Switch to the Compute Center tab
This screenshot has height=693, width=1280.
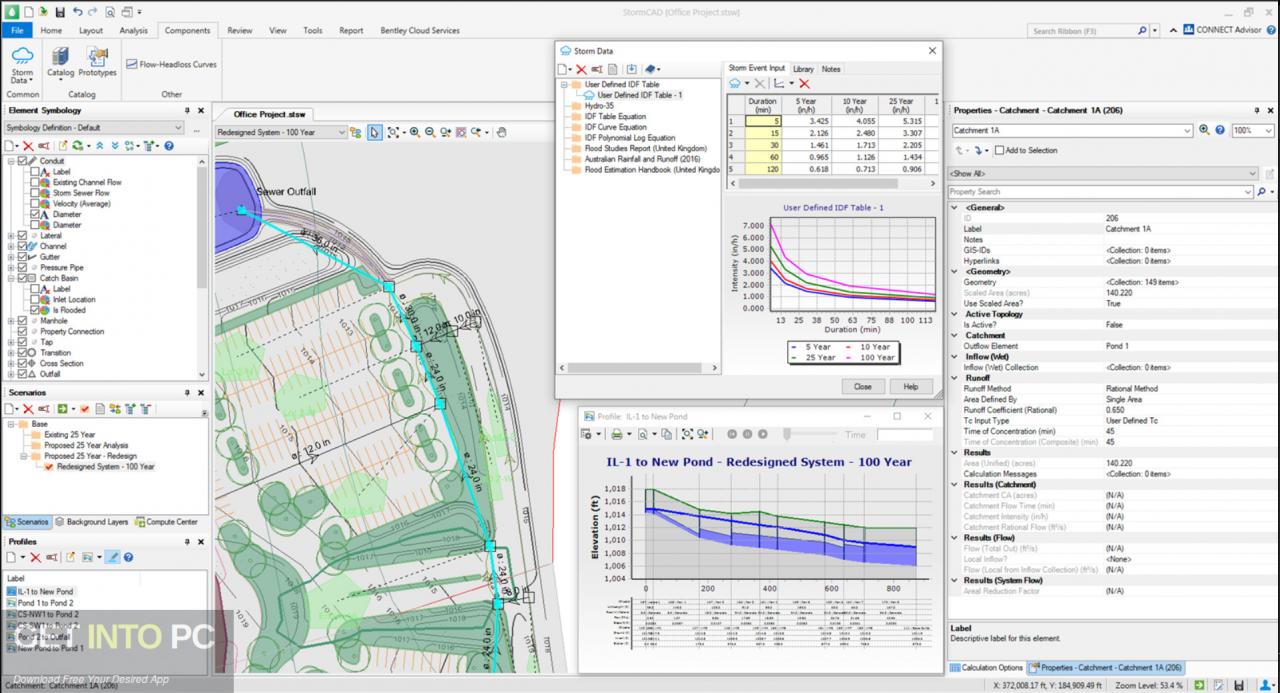click(165, 522)
